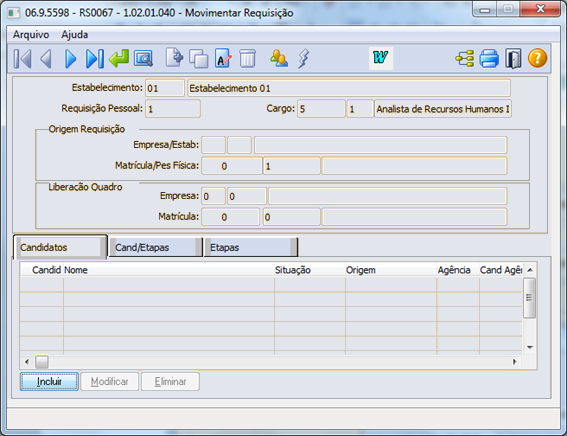This screenshot has width=567, height=436.
Task: Close the Movimentar Requisição window
Action: 540,9
